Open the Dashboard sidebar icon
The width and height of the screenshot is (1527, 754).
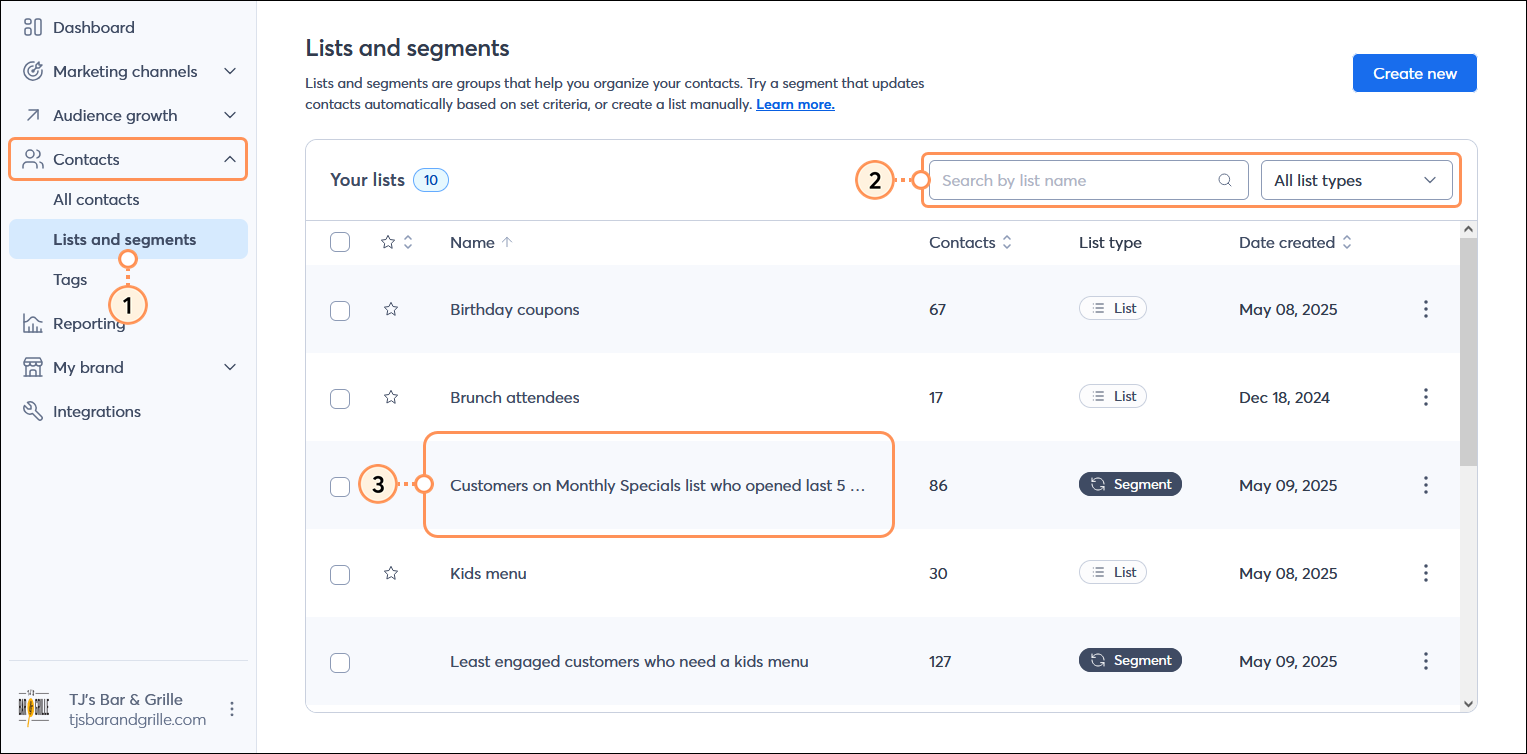click(33, 27)
